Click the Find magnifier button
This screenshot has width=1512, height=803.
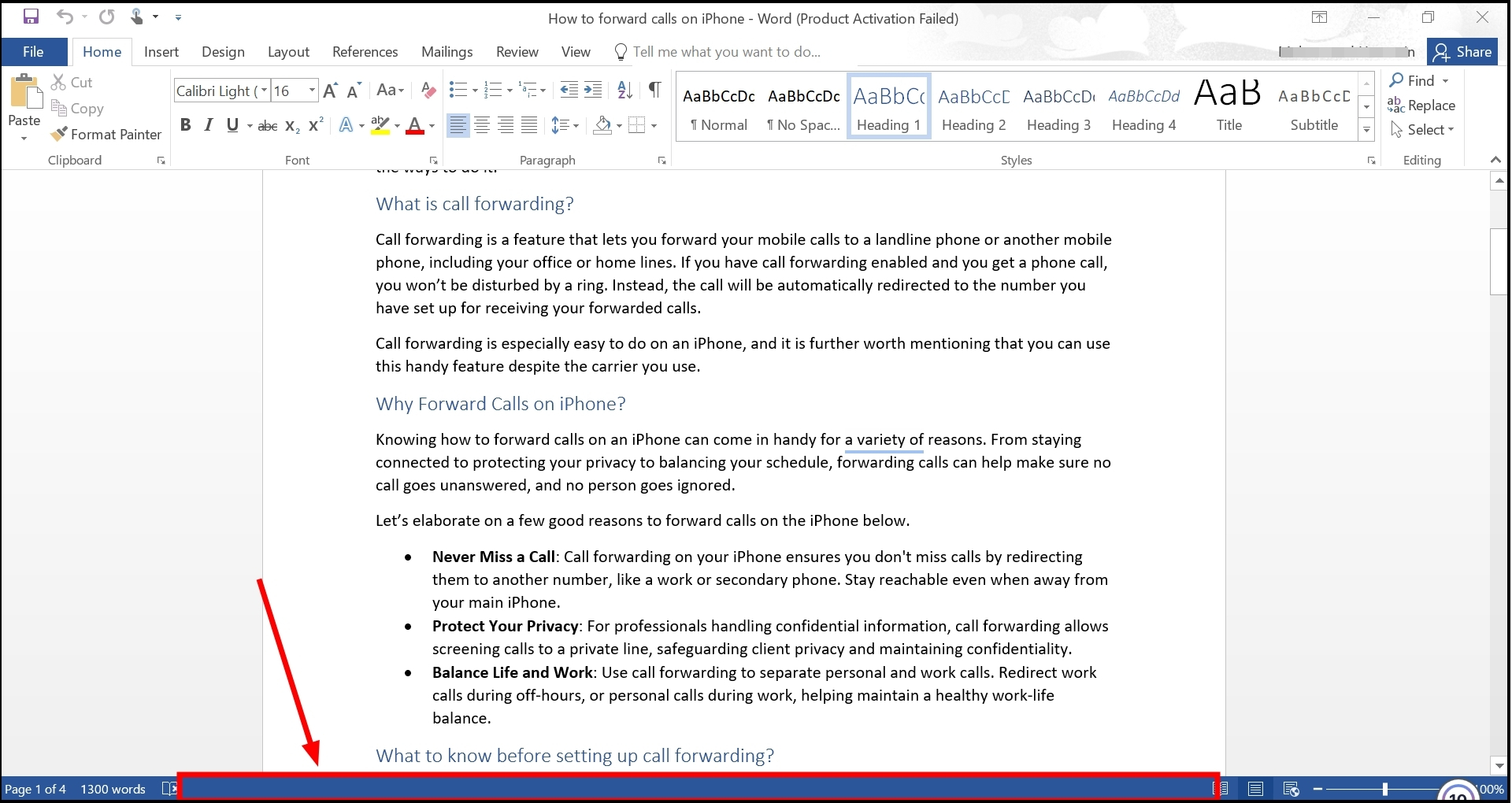pos(1413,80)
